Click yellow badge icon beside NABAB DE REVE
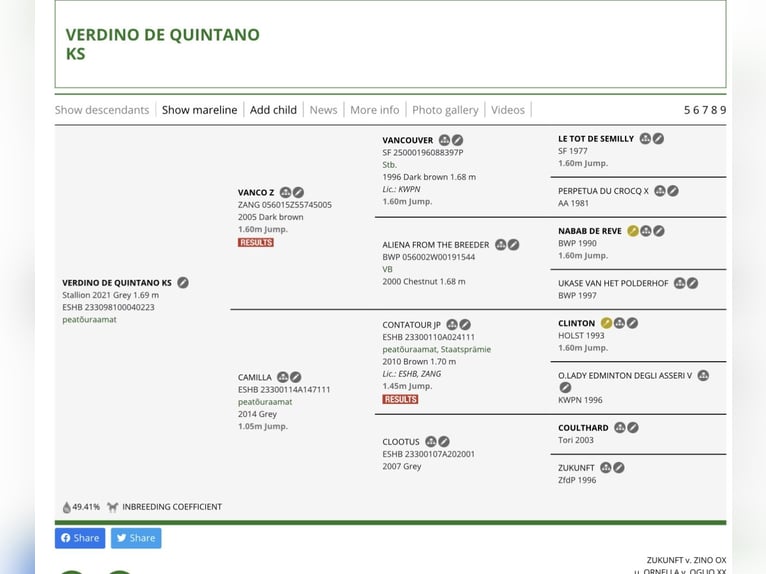The height and width of the screenshot is (574, 766). pos(633,231)
